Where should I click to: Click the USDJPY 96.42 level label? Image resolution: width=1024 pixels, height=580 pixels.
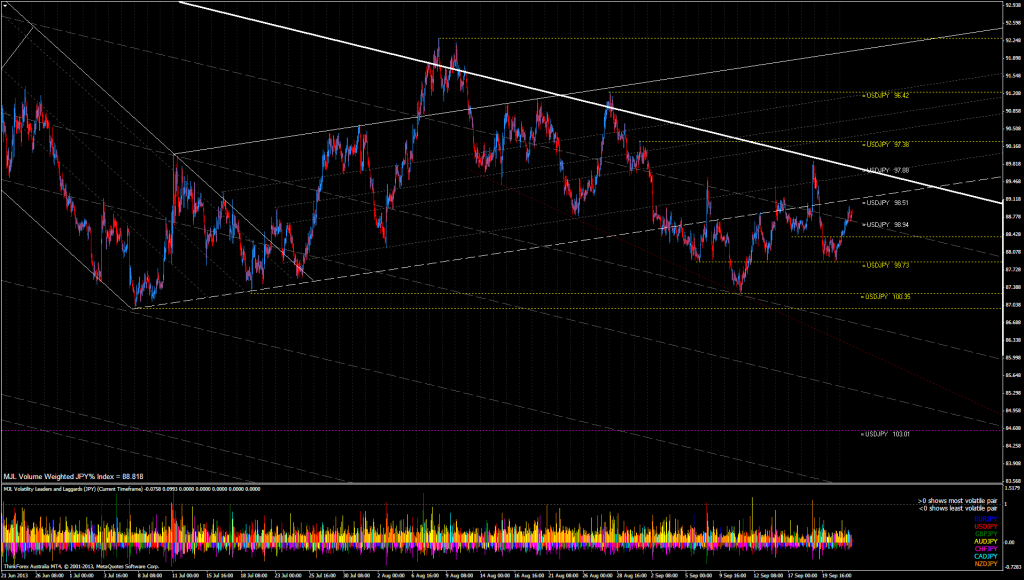pyautogui.click(x=886, y=95)
